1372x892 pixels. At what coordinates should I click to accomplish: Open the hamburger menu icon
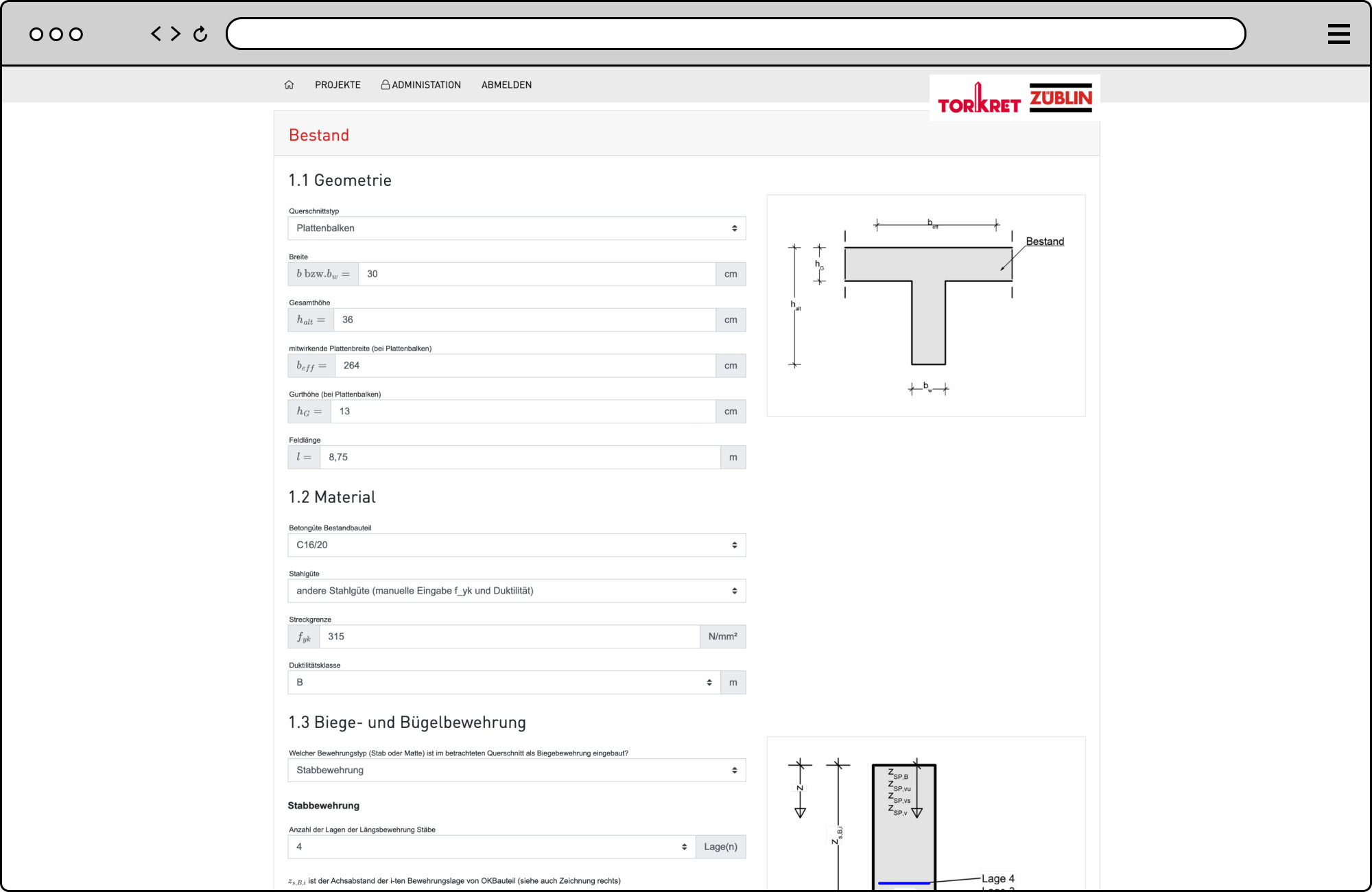(x=1338, y=34)
